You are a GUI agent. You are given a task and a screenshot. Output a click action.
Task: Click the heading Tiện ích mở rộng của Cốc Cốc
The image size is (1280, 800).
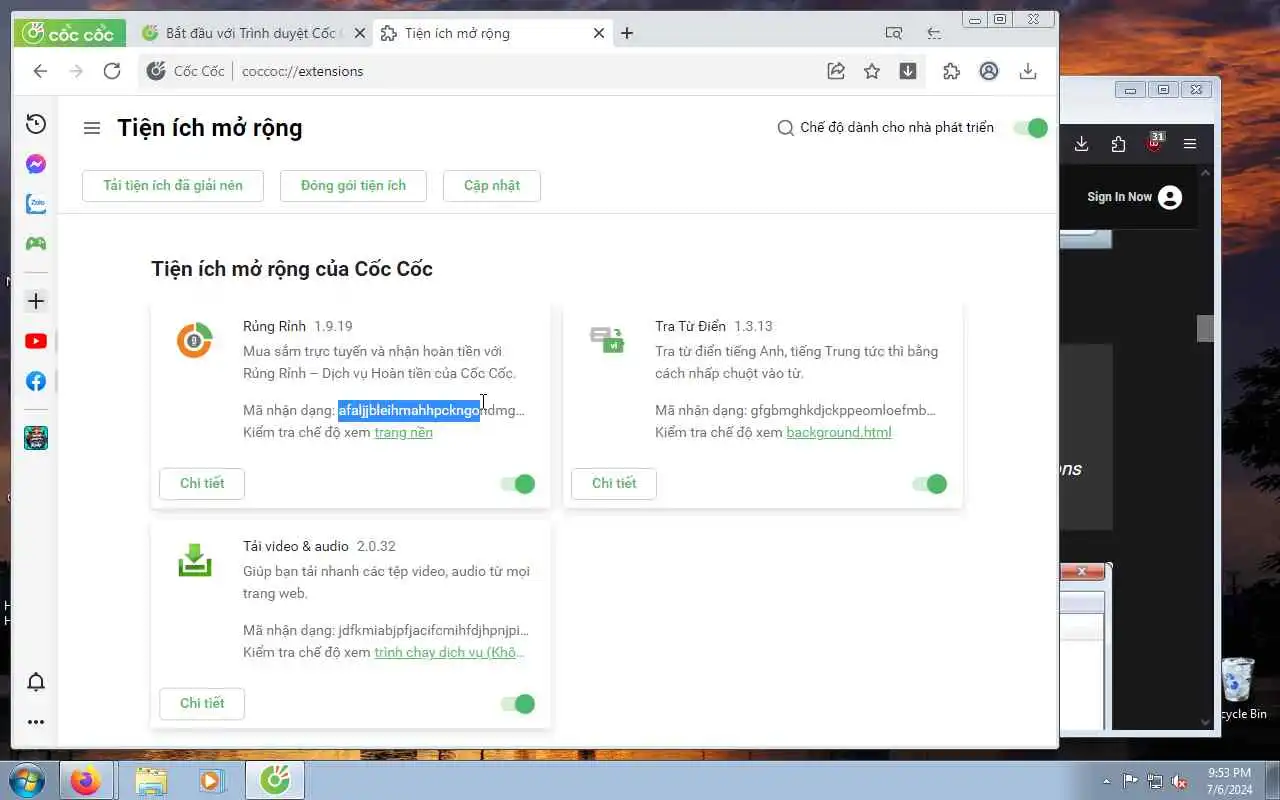[292, 269]
